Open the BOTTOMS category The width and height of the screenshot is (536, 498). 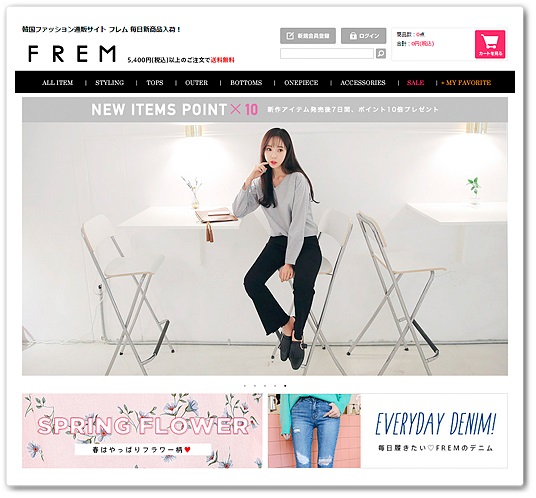pyautogui.click(x=246, y=82)
